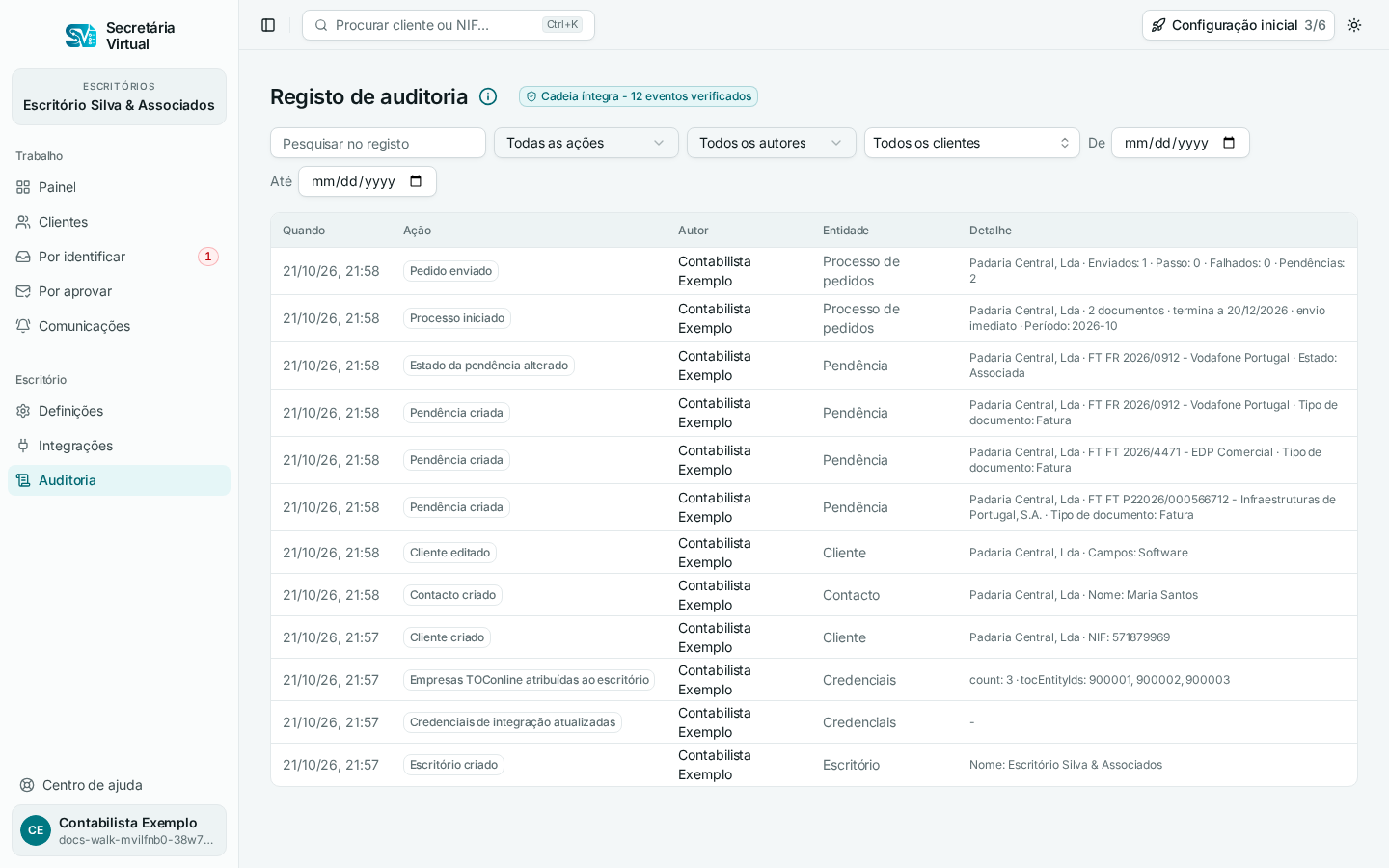Click the Definições gear icon

23,411
